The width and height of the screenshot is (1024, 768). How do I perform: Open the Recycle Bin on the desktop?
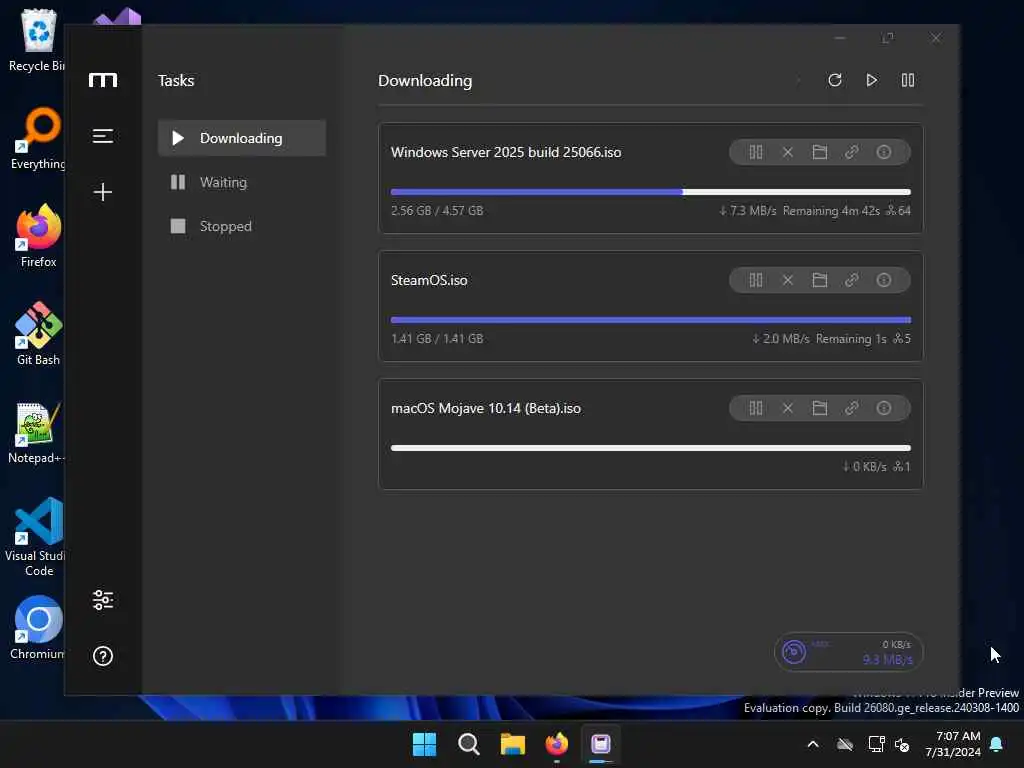pos(36,40)
